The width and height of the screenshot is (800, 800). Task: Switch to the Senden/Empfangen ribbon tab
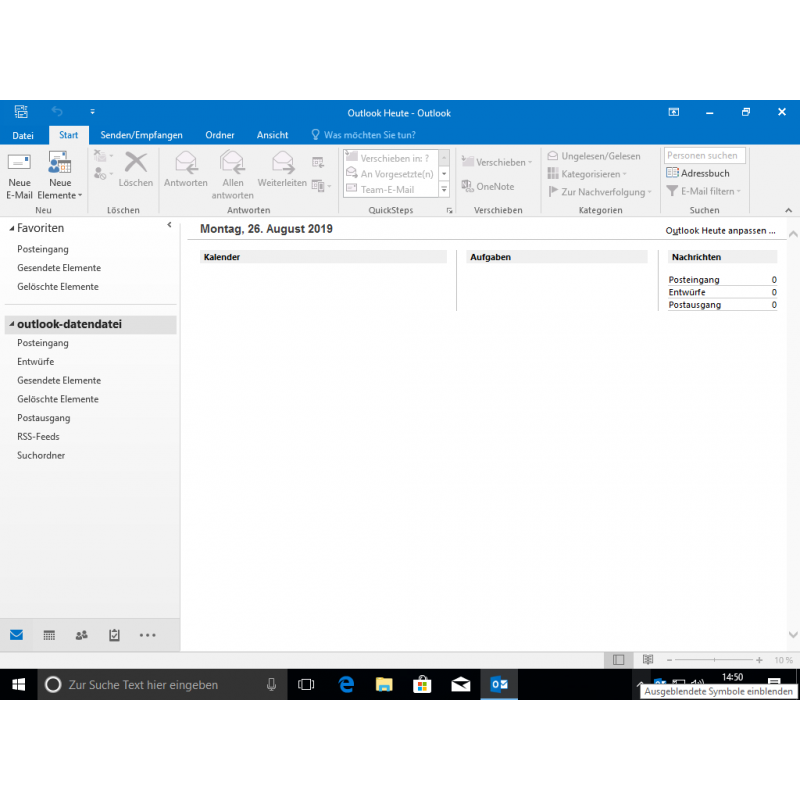click(x=141, y=135)
